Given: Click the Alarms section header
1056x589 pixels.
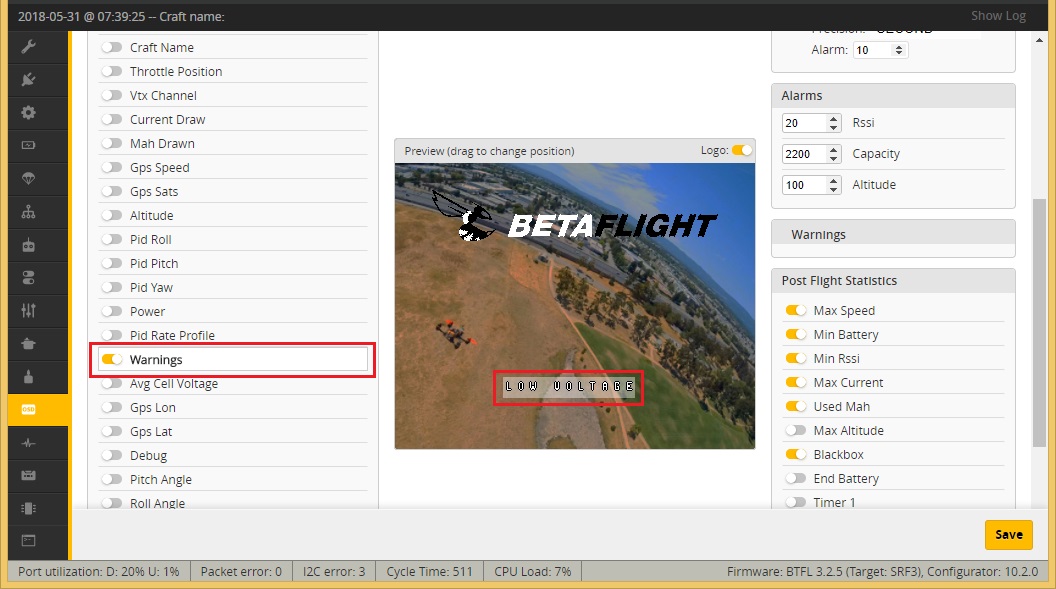Looking at the screenshot, I should pos(893,96).
